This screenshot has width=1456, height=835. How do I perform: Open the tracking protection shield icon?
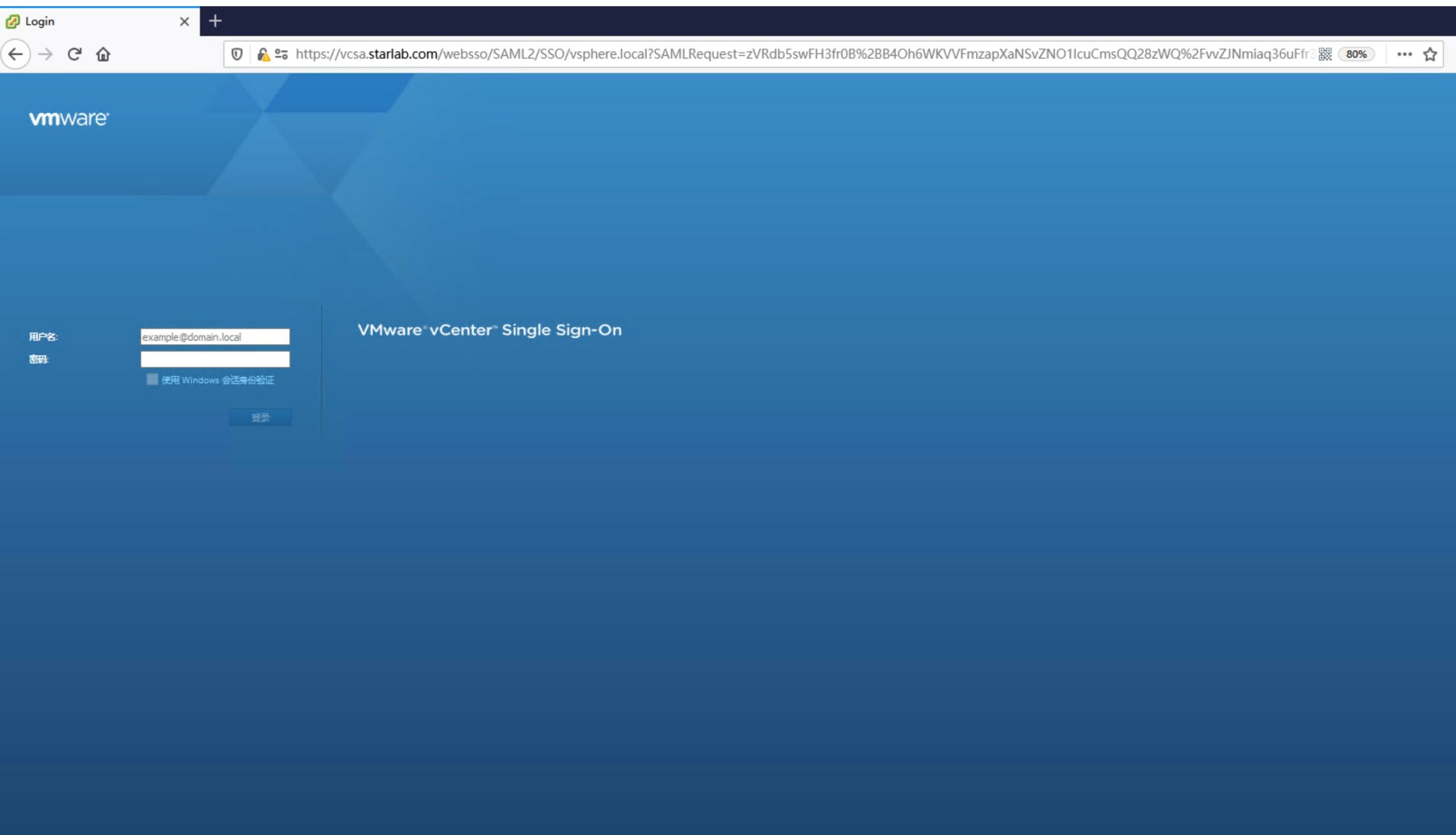(x=237, y=54)
